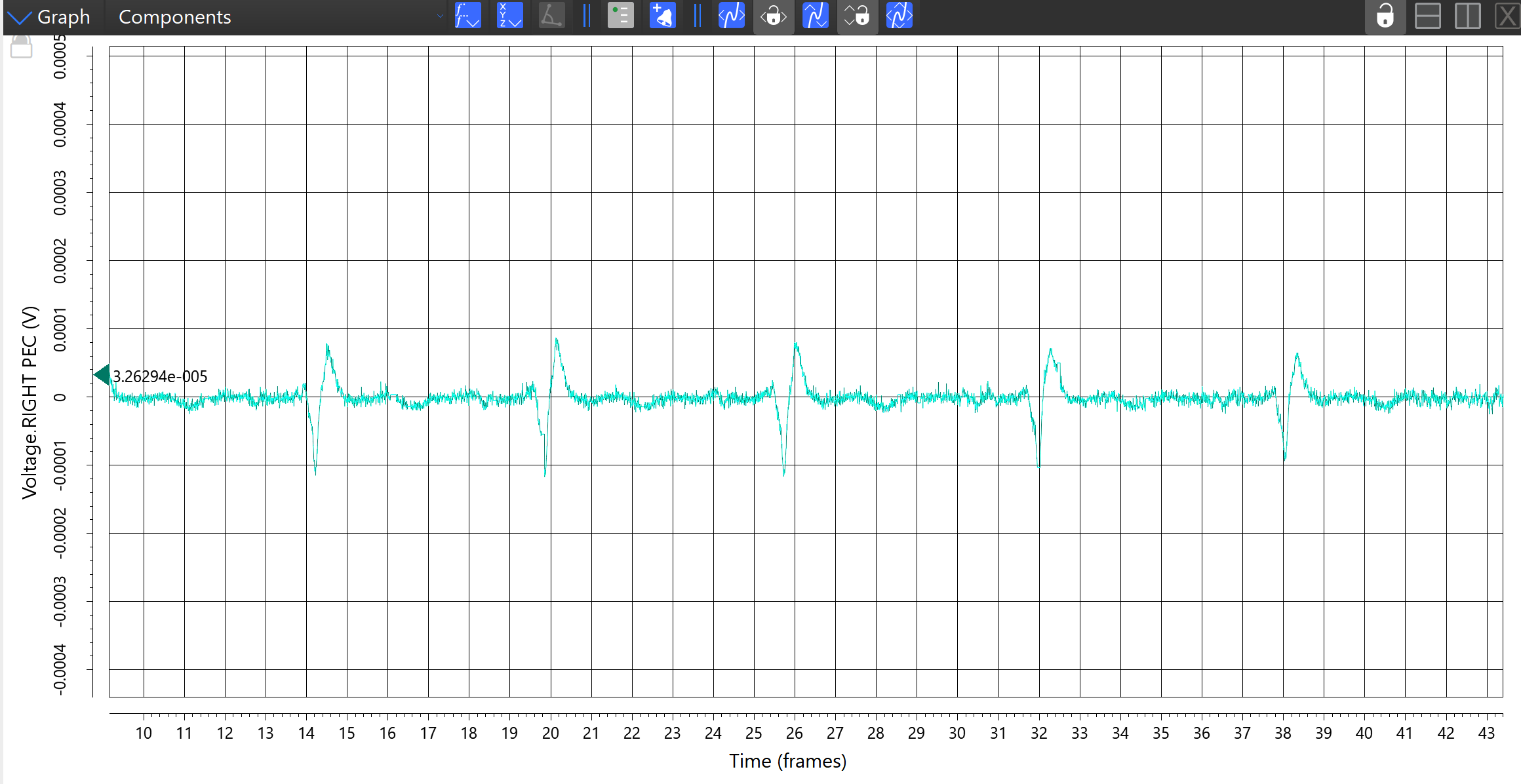
Task: Toggle the graph legend icon
Action: pyautogui.click(x=620, y=16)
